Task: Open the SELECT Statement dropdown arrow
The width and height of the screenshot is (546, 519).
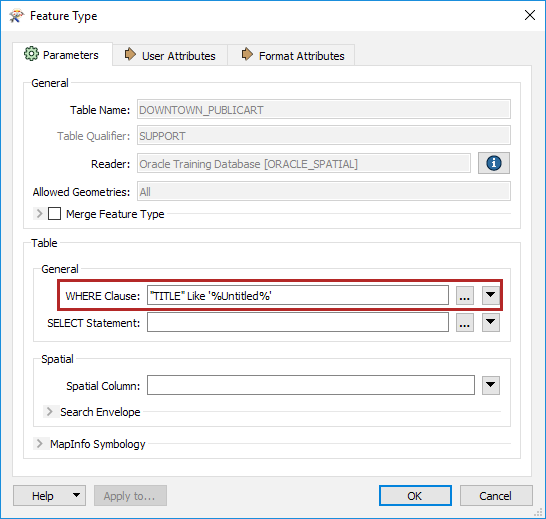Action: [491, 322]
